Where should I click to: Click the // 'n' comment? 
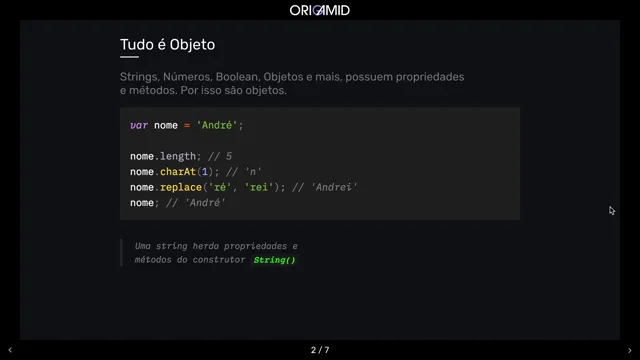[x=244, y=172]
